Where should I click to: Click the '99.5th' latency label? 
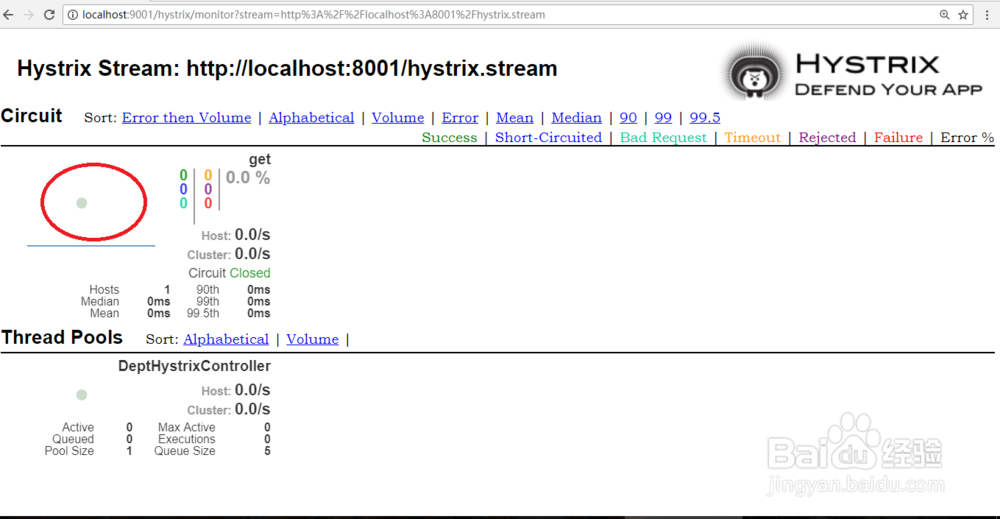click(x=203, y=313)
